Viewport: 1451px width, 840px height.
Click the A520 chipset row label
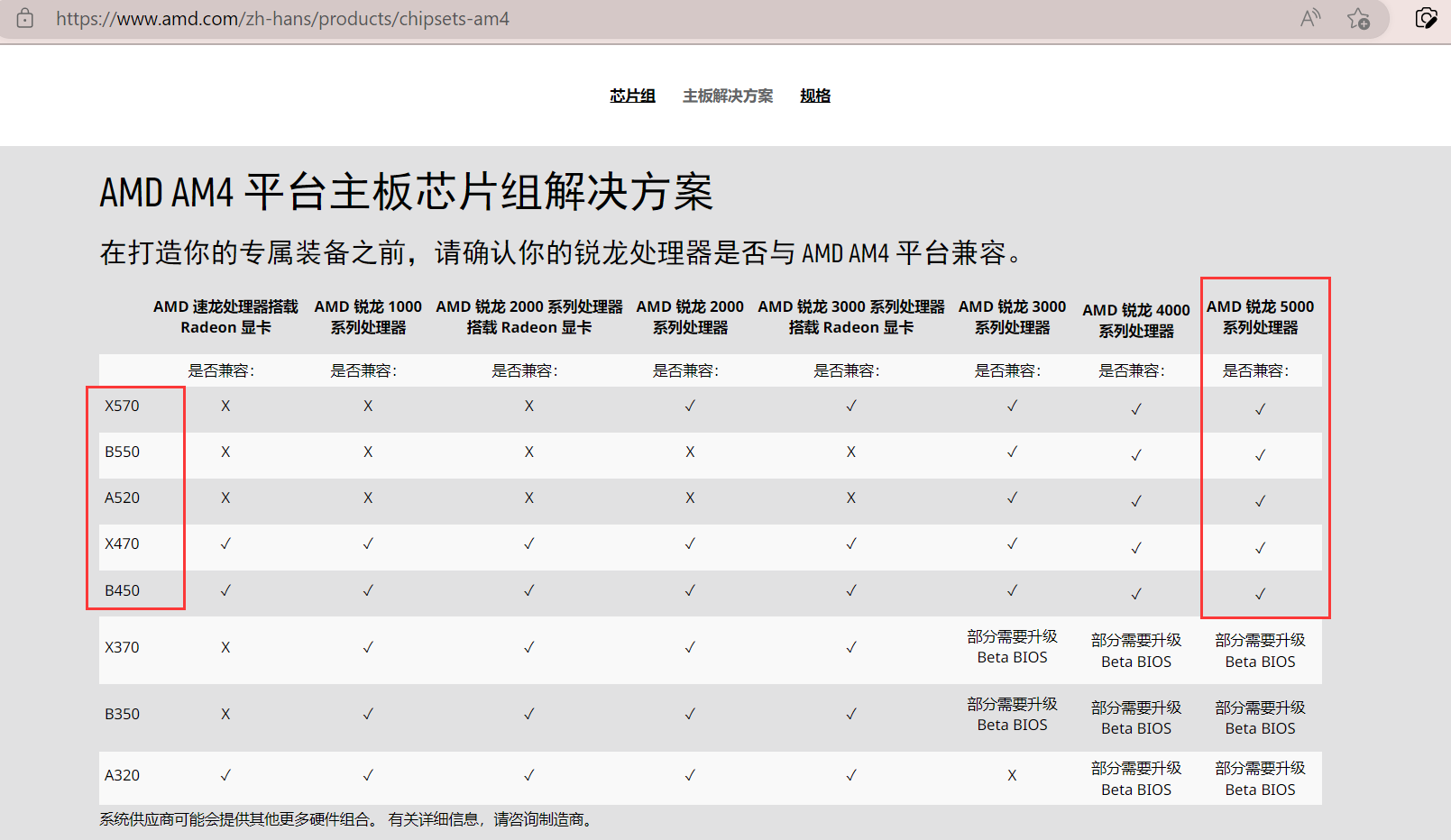pyautogui.click(x=122, y=498)
